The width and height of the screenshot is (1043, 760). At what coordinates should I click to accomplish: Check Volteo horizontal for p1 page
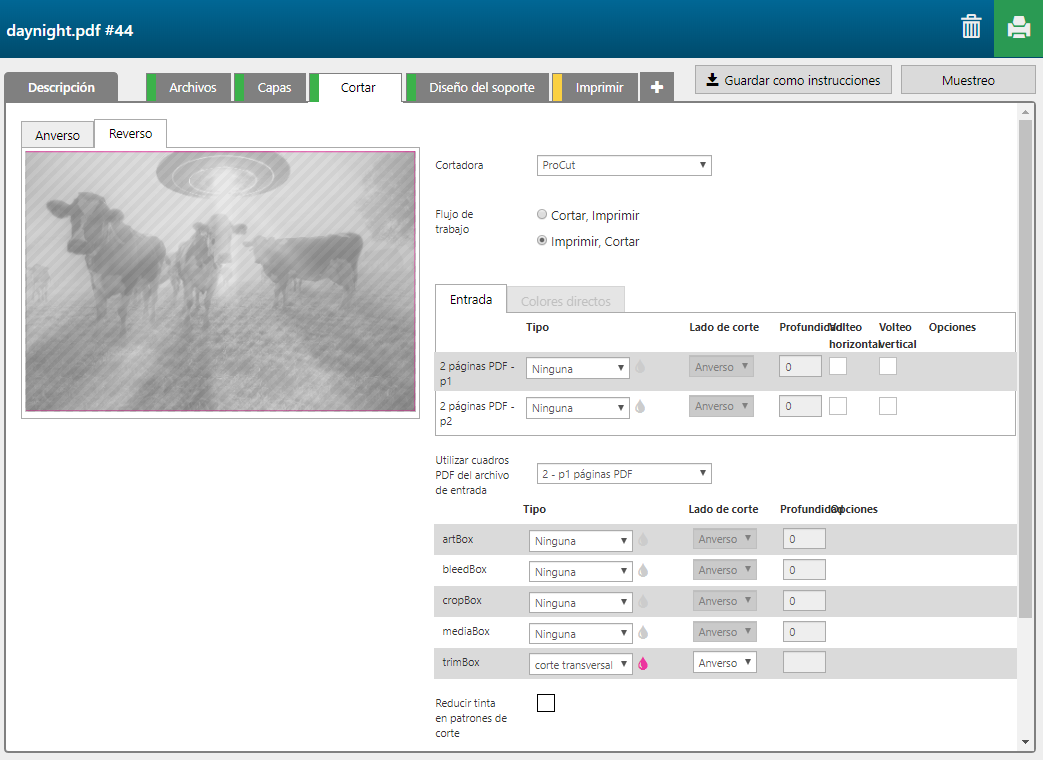[x=838, y=366]
